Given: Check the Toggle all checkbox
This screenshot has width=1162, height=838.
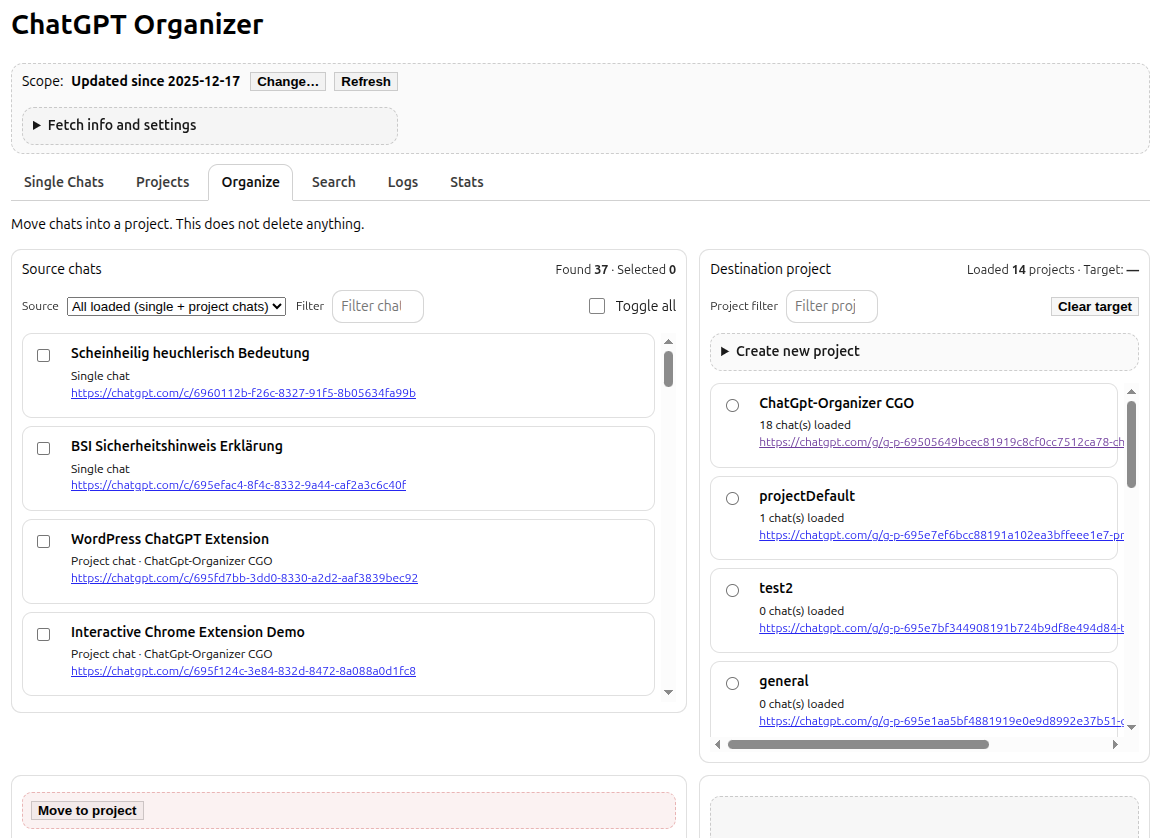Looking at the screenshot, I should (597, 306).
